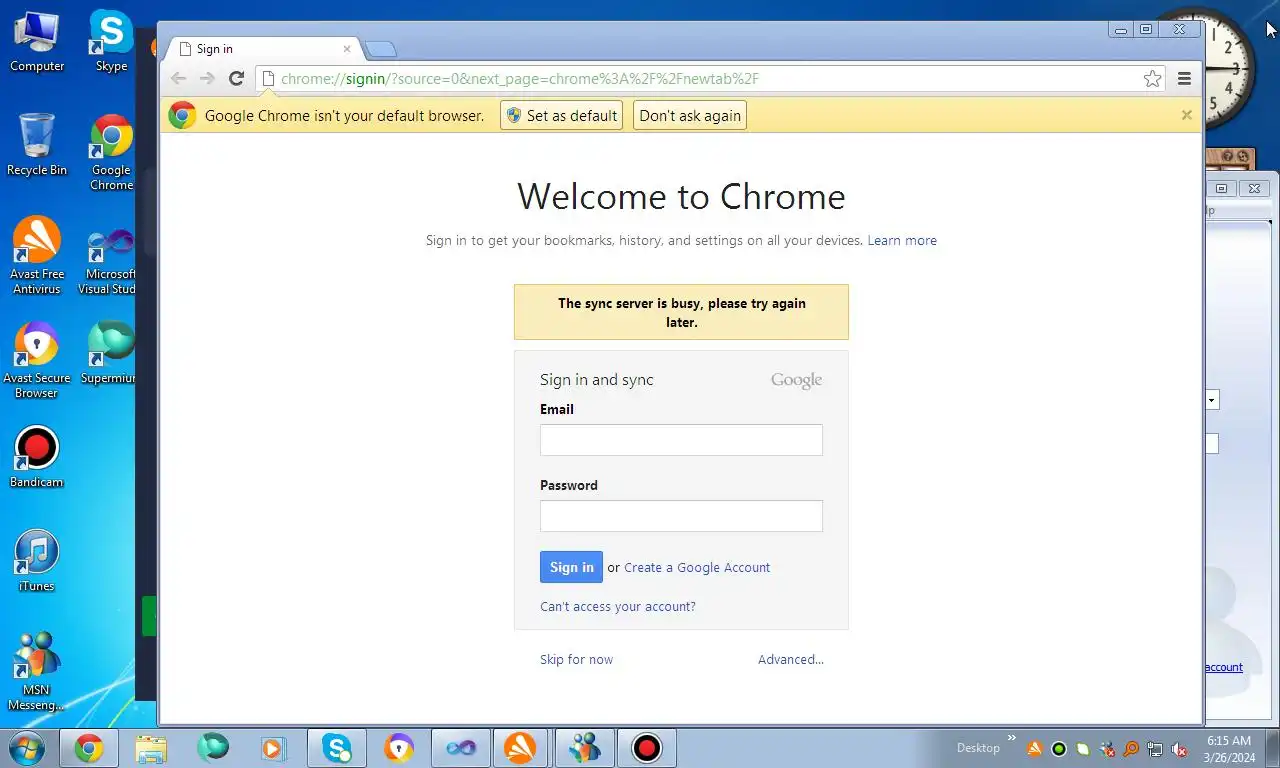
Task: Open a new Chrome tab
Action: tap(381, 49)
